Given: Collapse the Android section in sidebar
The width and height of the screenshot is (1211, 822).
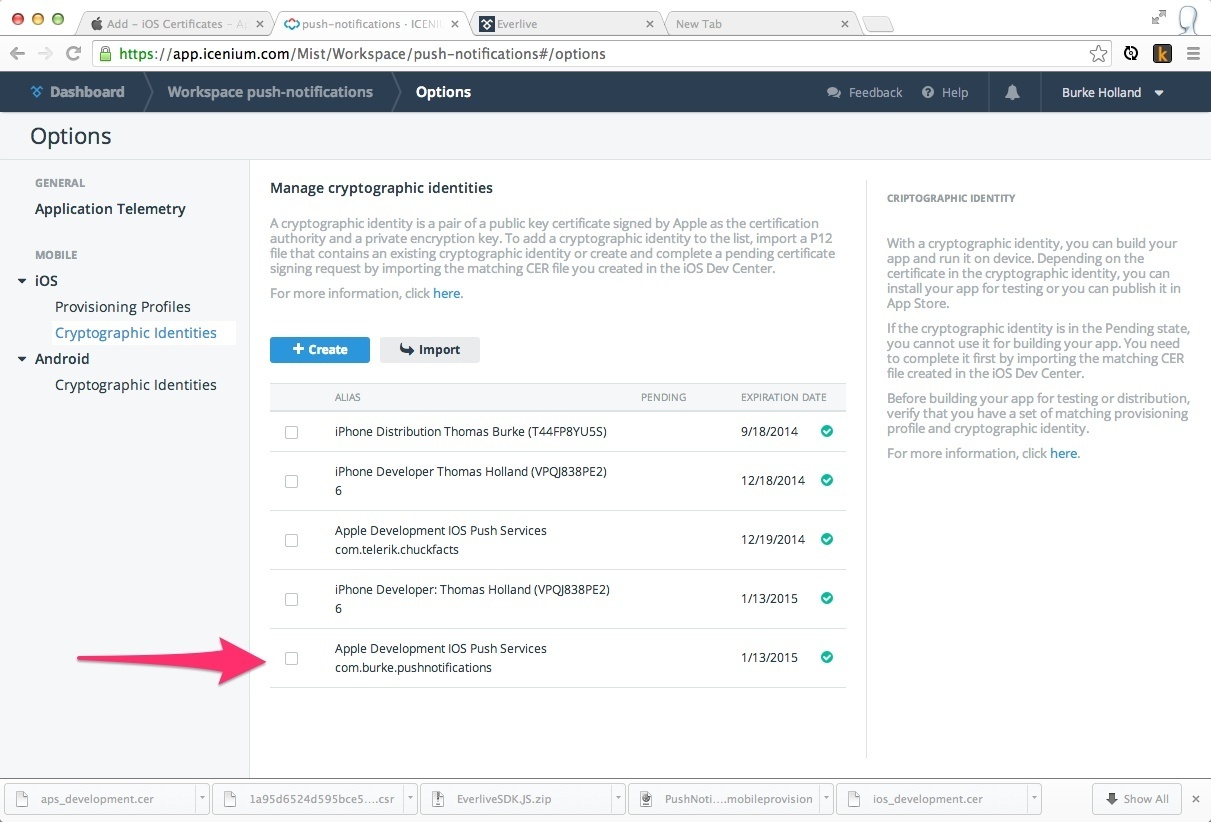Looking at the screenshot, I should pos(22,359).
